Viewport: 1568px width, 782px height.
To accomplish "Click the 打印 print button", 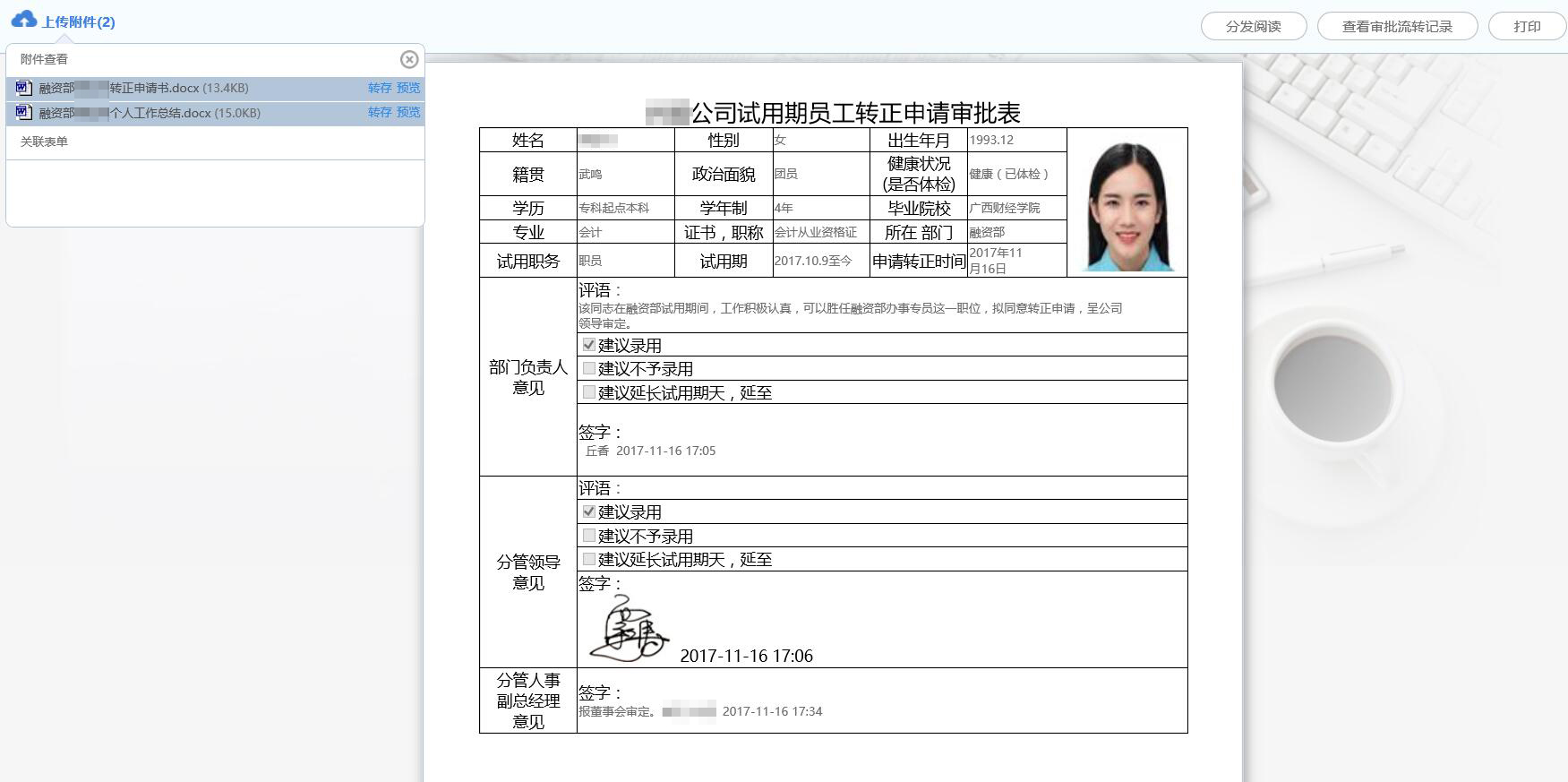I will (x=1527, y=26).
